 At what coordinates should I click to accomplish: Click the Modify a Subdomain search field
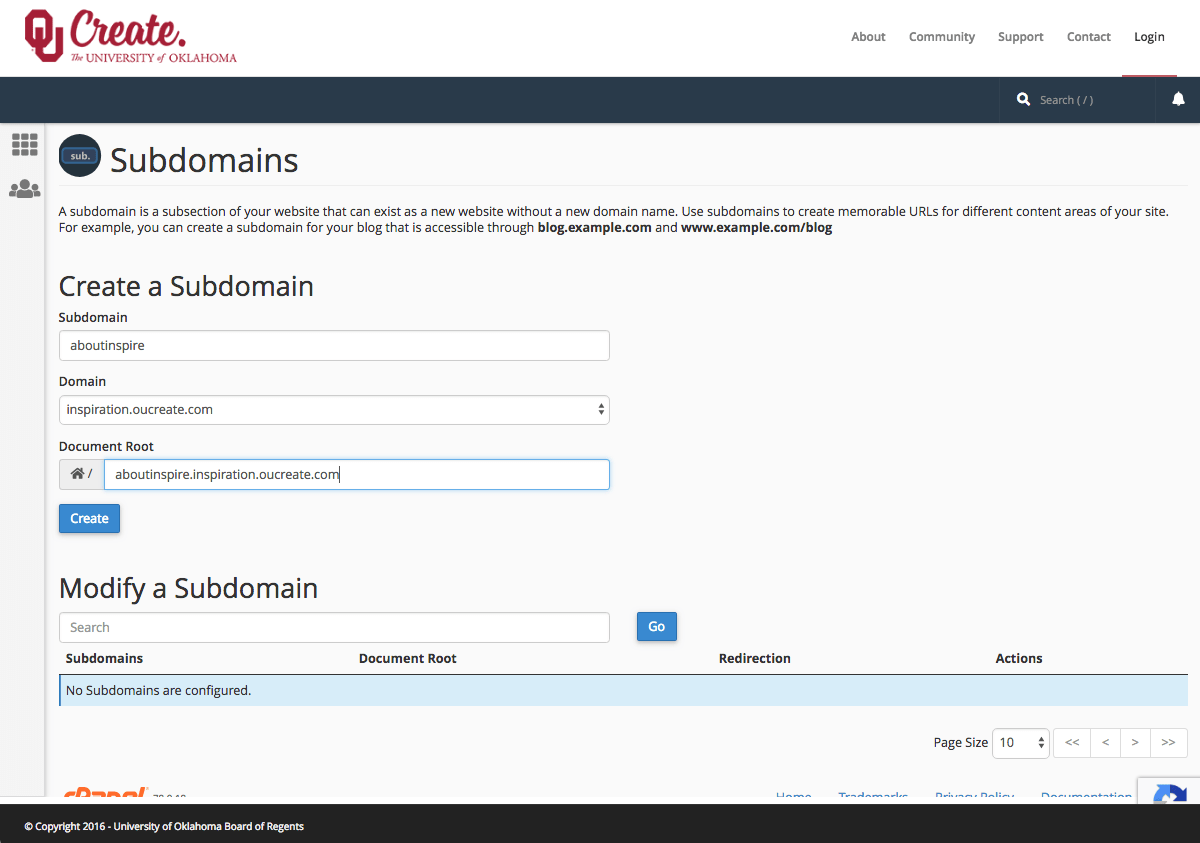coord(334,627)
